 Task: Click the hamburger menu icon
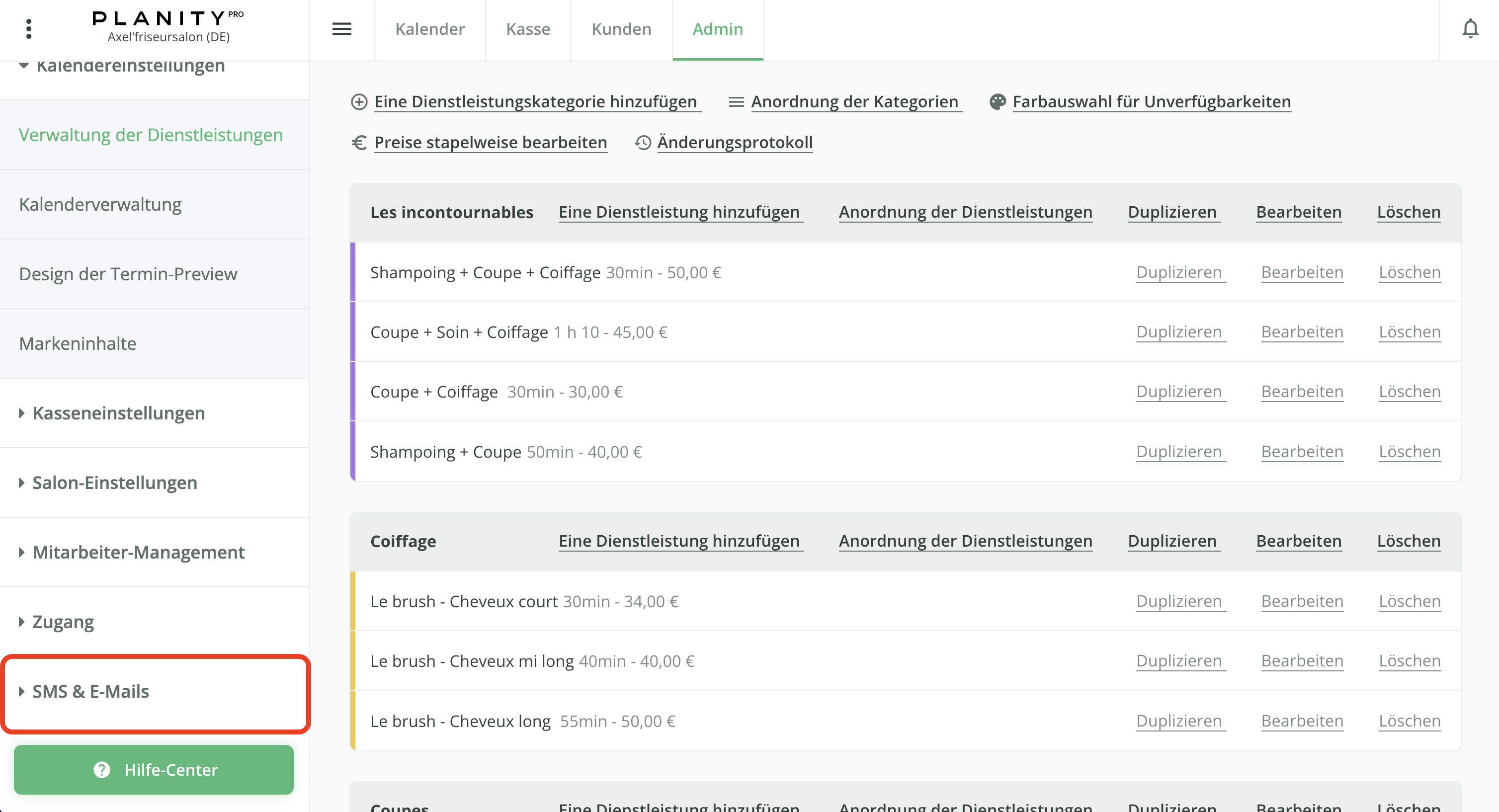pos(342,29)
